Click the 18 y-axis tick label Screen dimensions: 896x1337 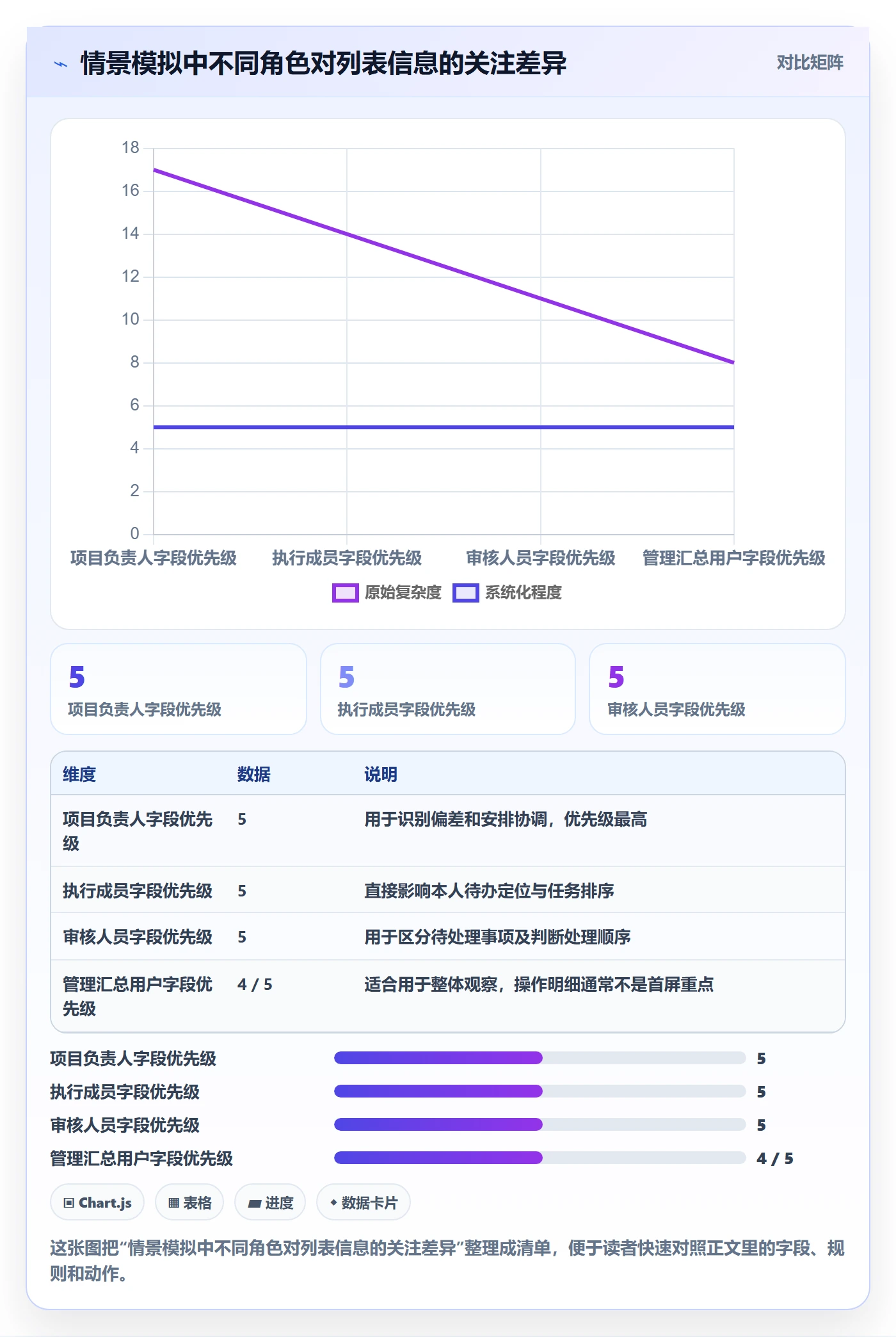(x=131, y=148)
